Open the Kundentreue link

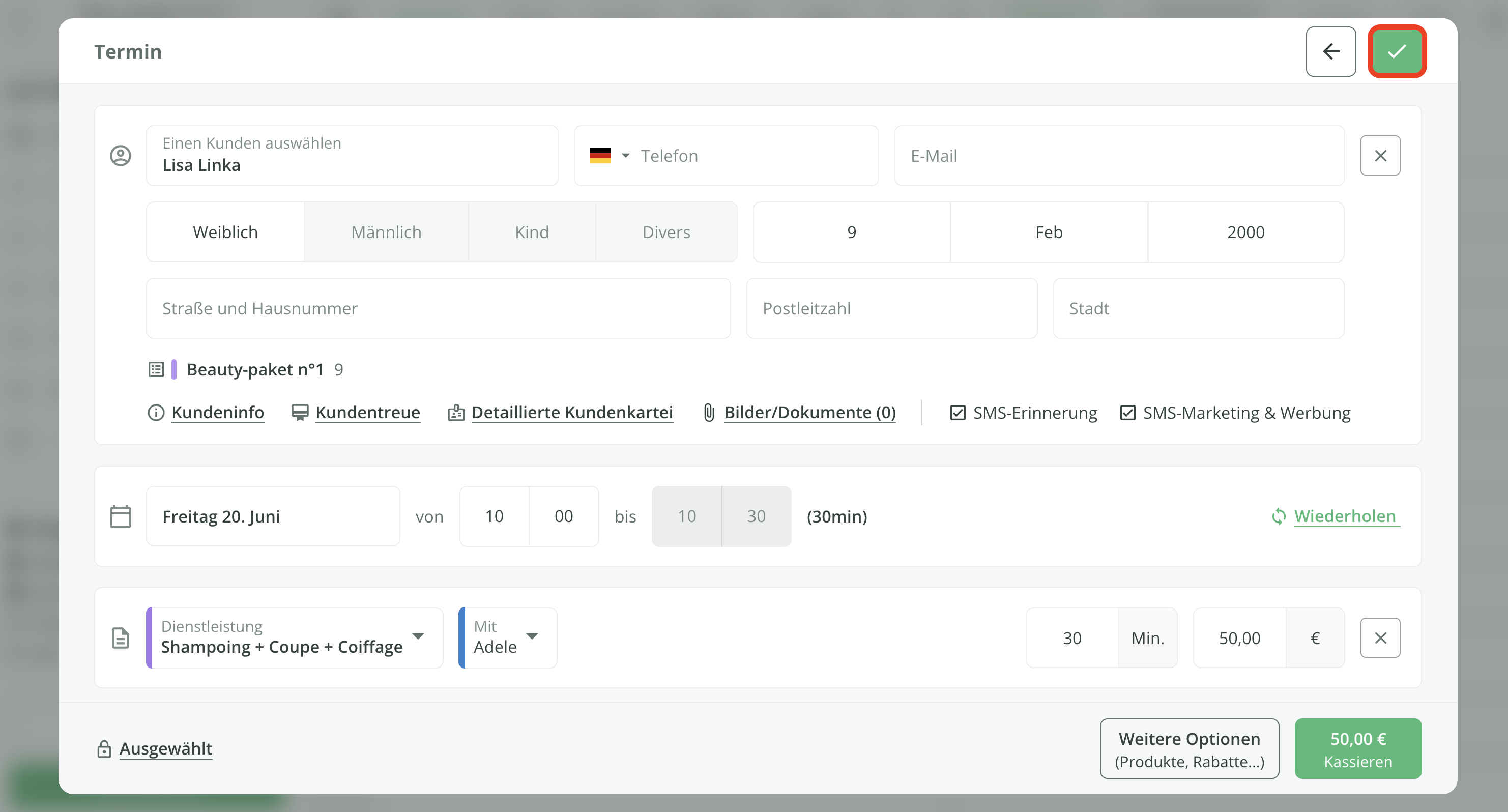(368, 413)
